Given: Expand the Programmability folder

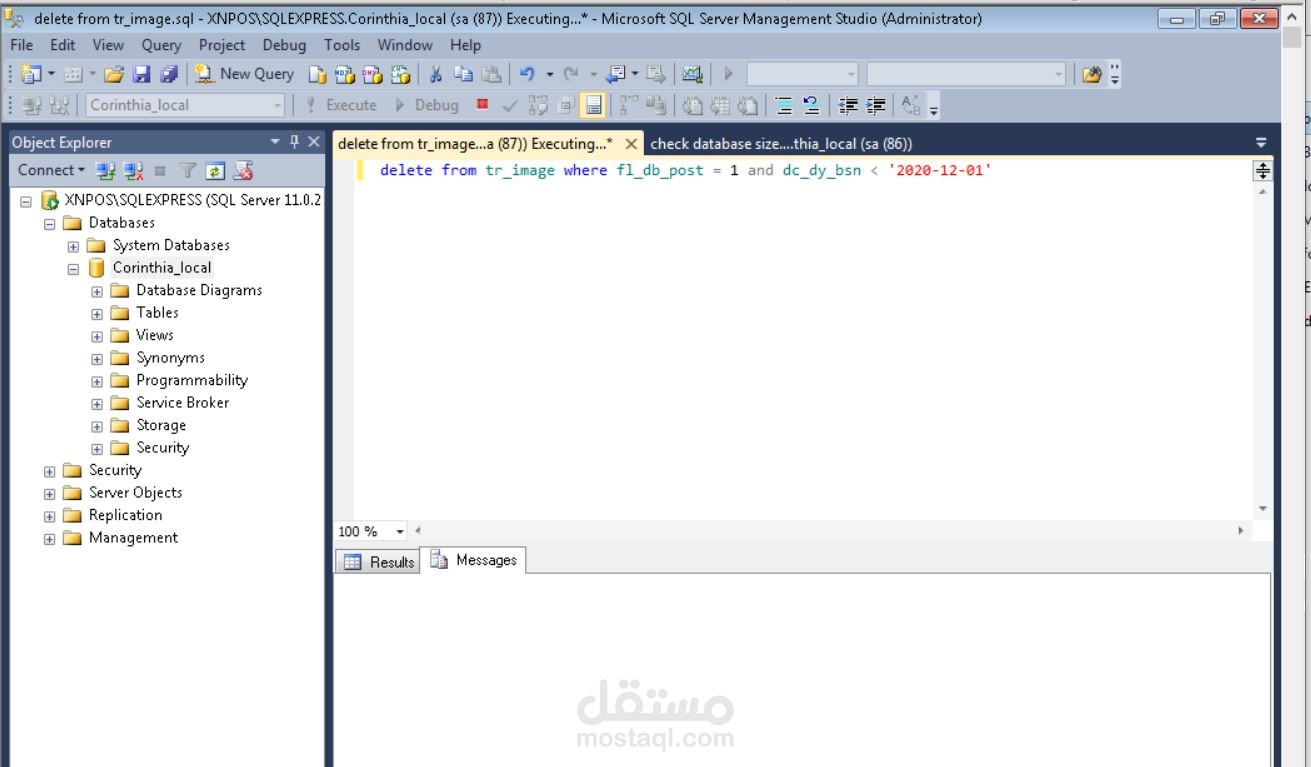Looking at the screenshot, I should point(97,381).
